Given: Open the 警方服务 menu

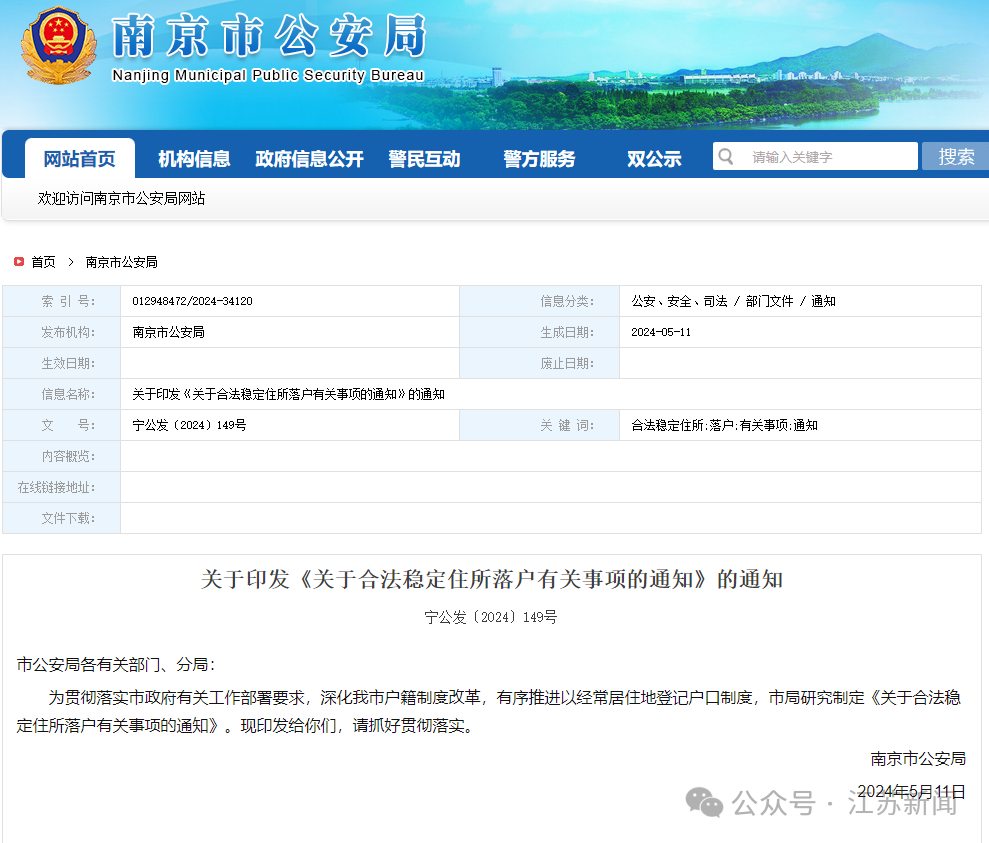Looking at the screenshot, I should pos(539,157).
